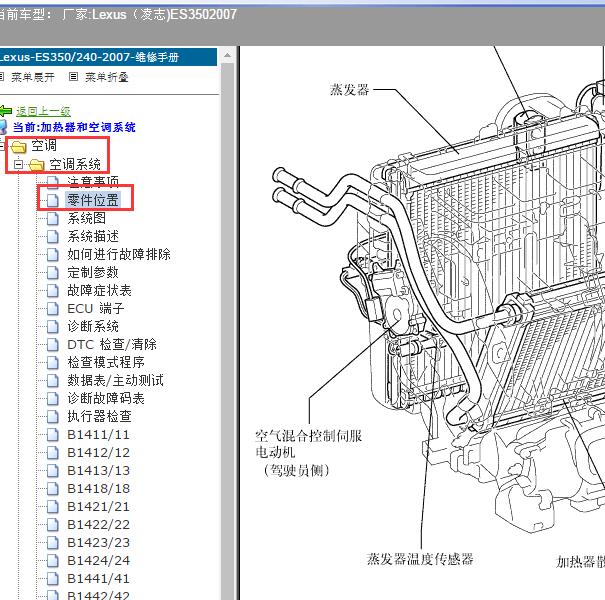Click the 空调系统 folder label

tap(75, 164)
